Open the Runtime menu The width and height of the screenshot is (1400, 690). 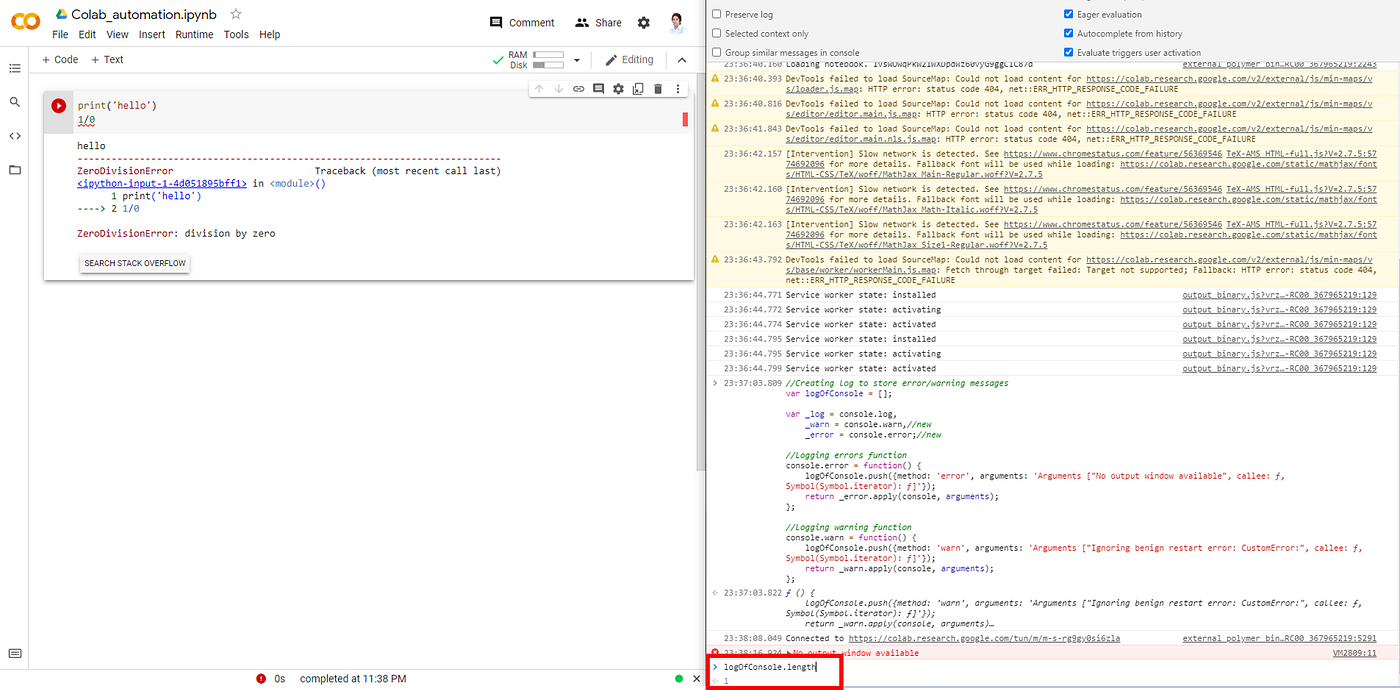coord(194,33)
